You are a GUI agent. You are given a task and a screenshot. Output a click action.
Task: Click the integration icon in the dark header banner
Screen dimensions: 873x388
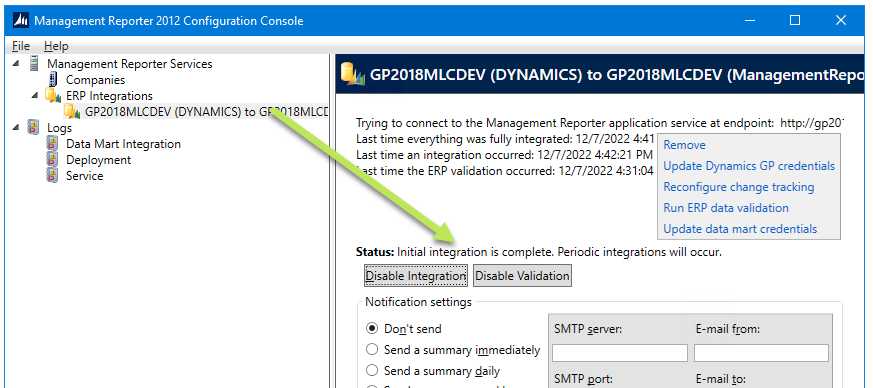(x=353, y=75)
